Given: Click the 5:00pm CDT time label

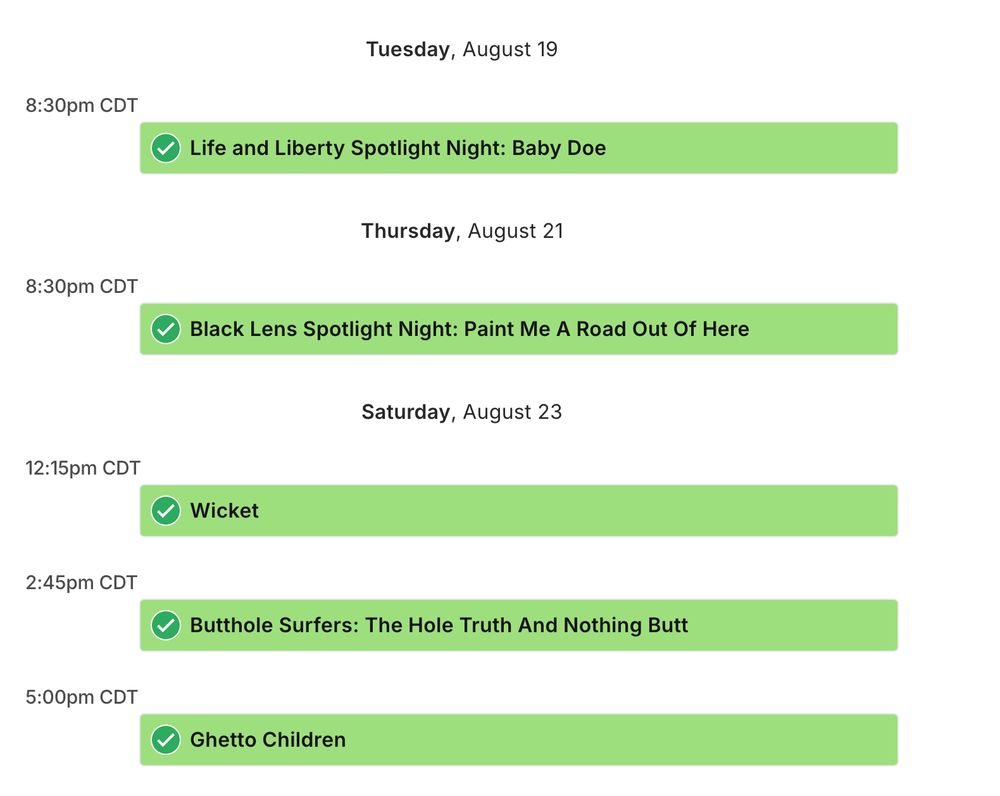Looking at the screenshot, I should pyautogui.click(x=81, y=697).
